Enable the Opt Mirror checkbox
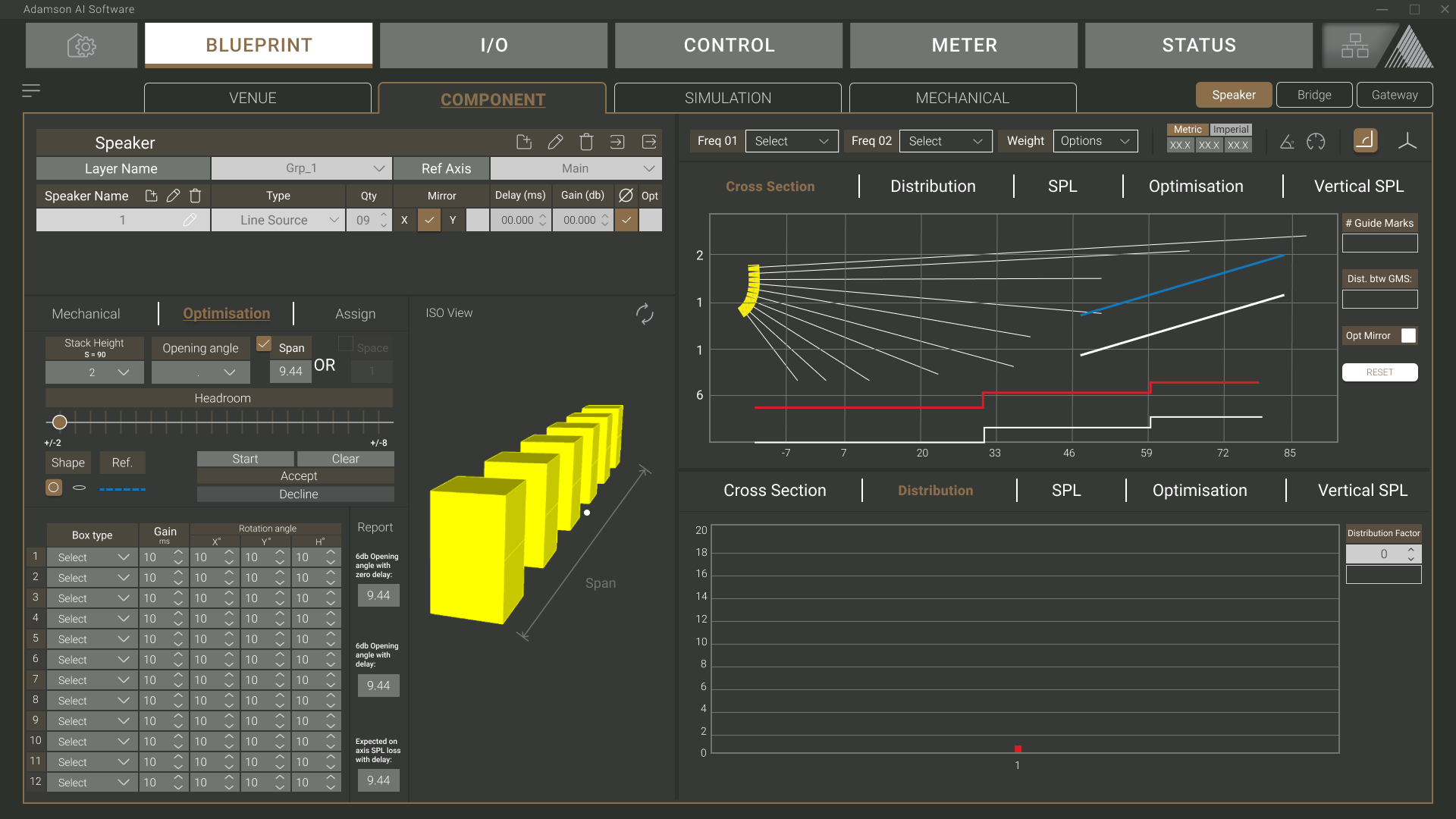 click(x=1408, y=336)
